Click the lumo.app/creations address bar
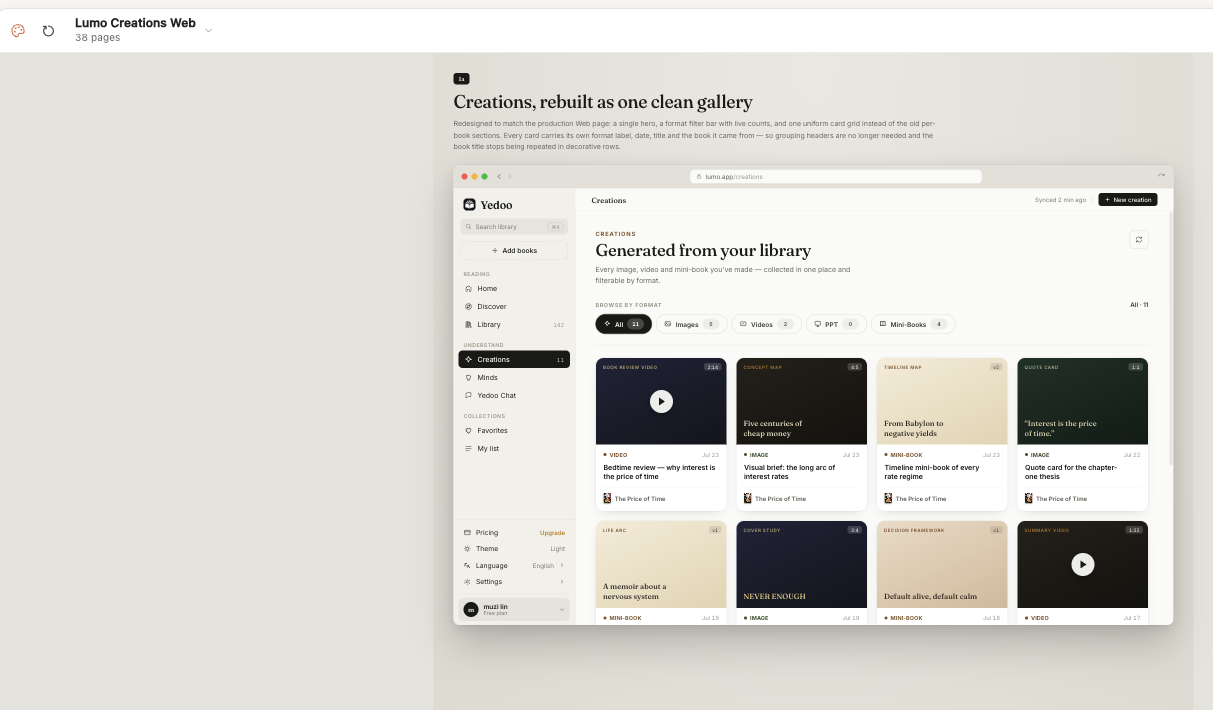1213x710 pixels. 835,176
